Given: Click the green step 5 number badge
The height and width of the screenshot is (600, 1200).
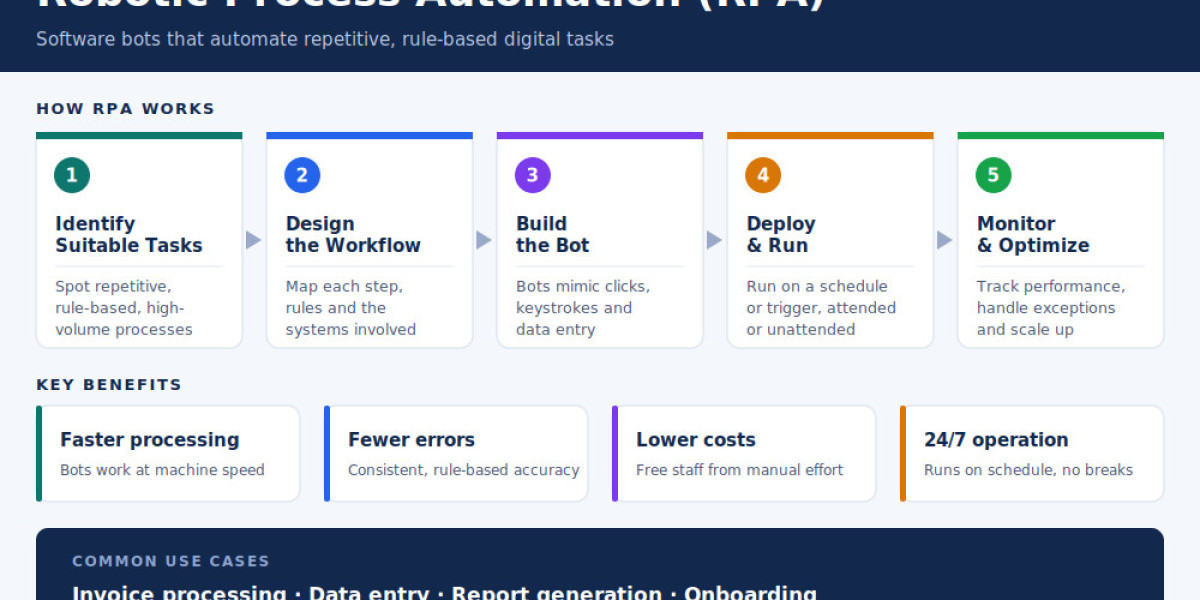Looking at the screenshot, I should point(993,175).
